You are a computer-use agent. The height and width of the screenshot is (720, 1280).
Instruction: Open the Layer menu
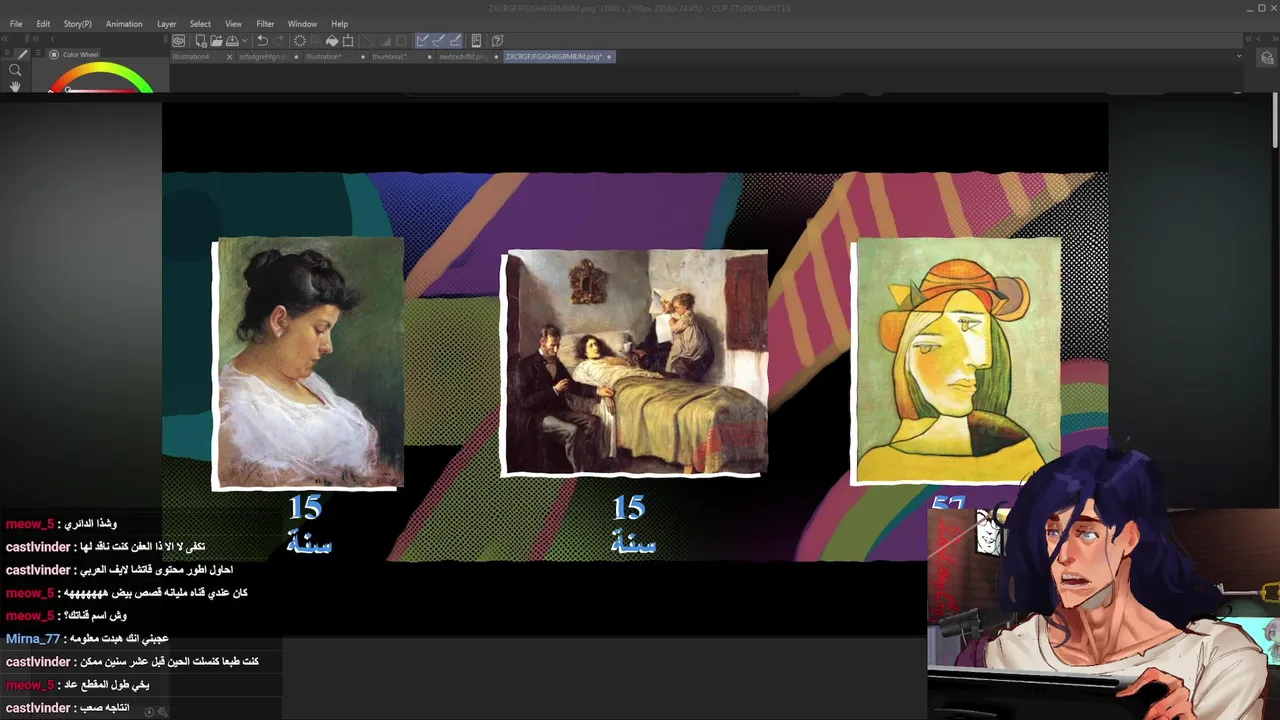pos(166,24)
